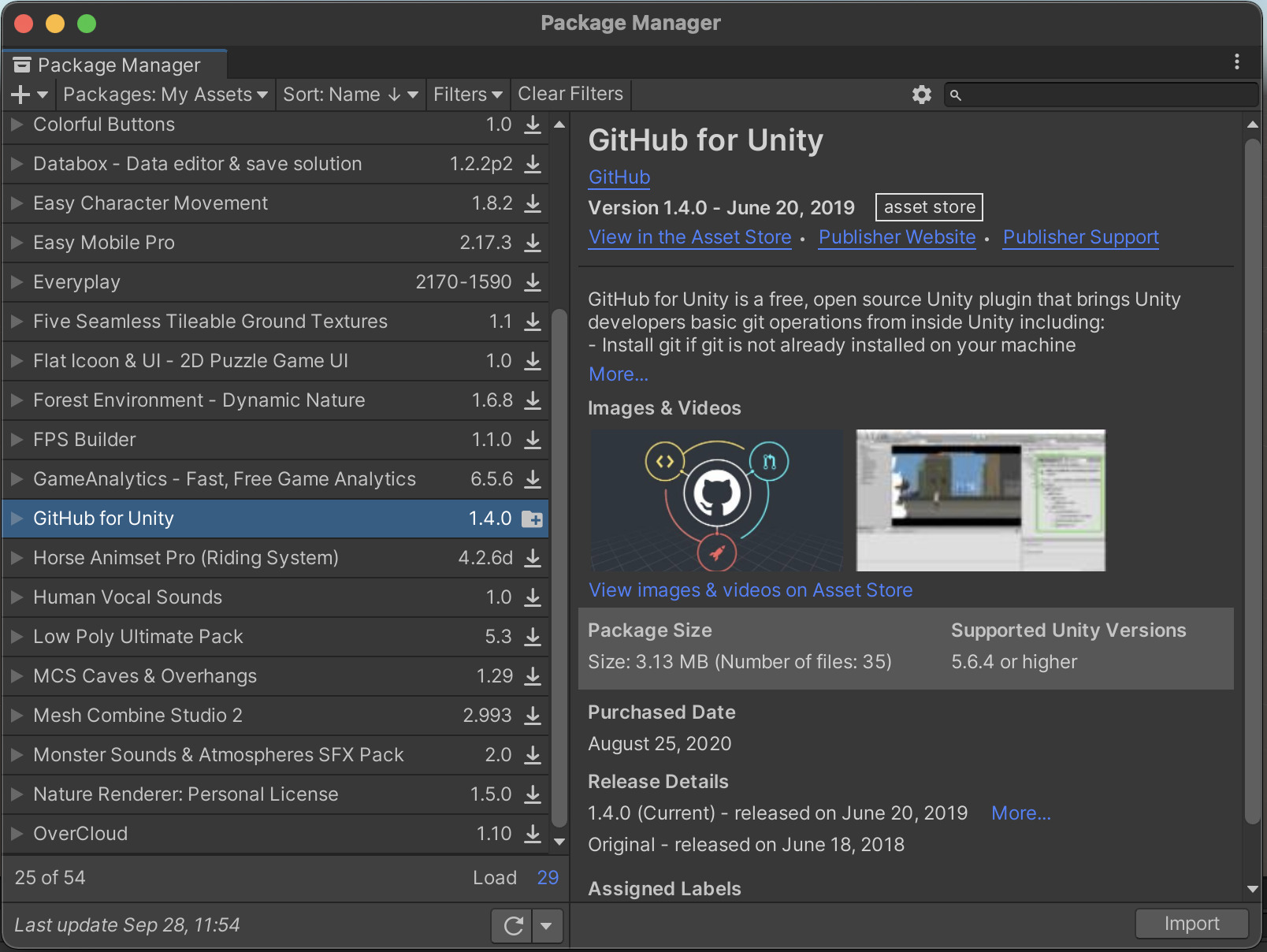
Task: Open the Packages: My Assets dropdown
Action: [165, 95]
